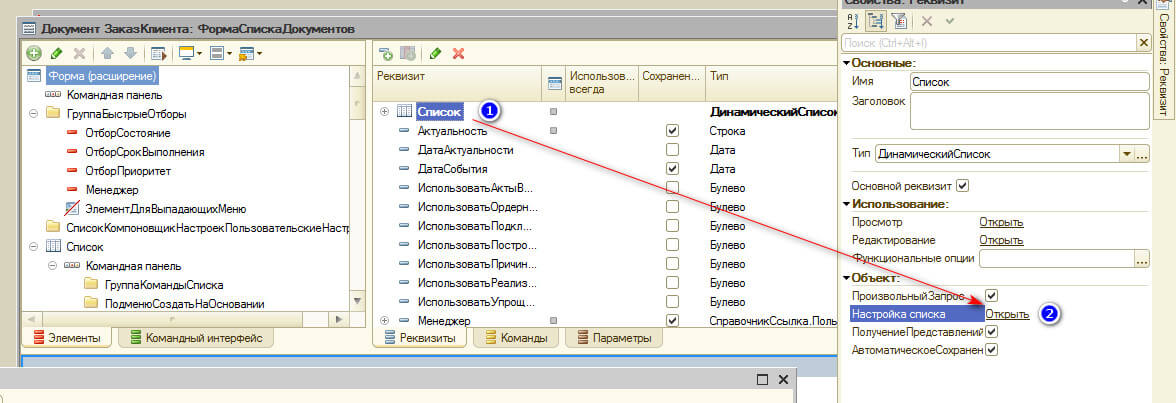The height and width of the screenshot is (403, 1176).
Task: Click the red delete attribute X icon
Action: [459, 53]
